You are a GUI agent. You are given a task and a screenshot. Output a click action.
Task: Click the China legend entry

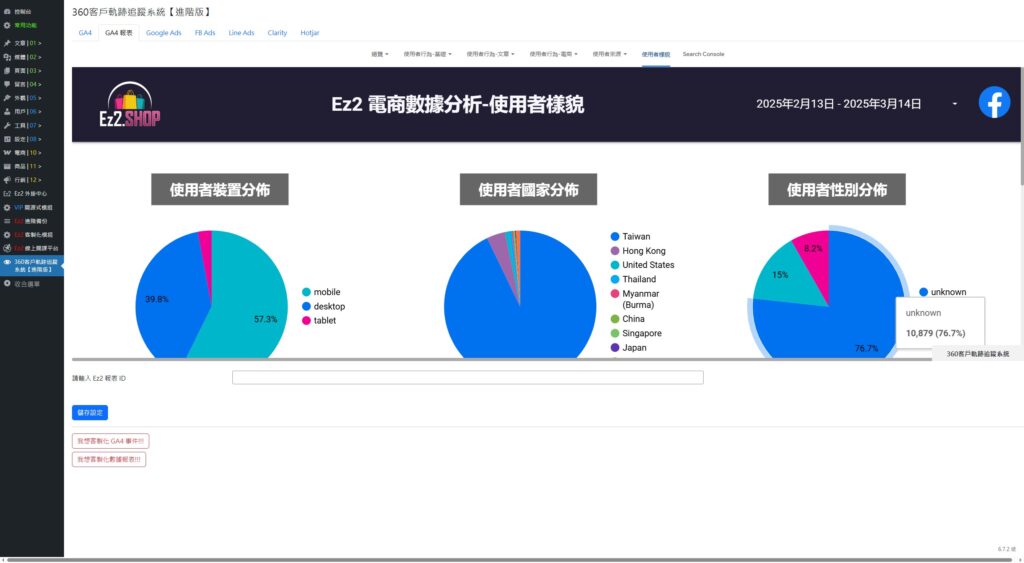(627, 319)
